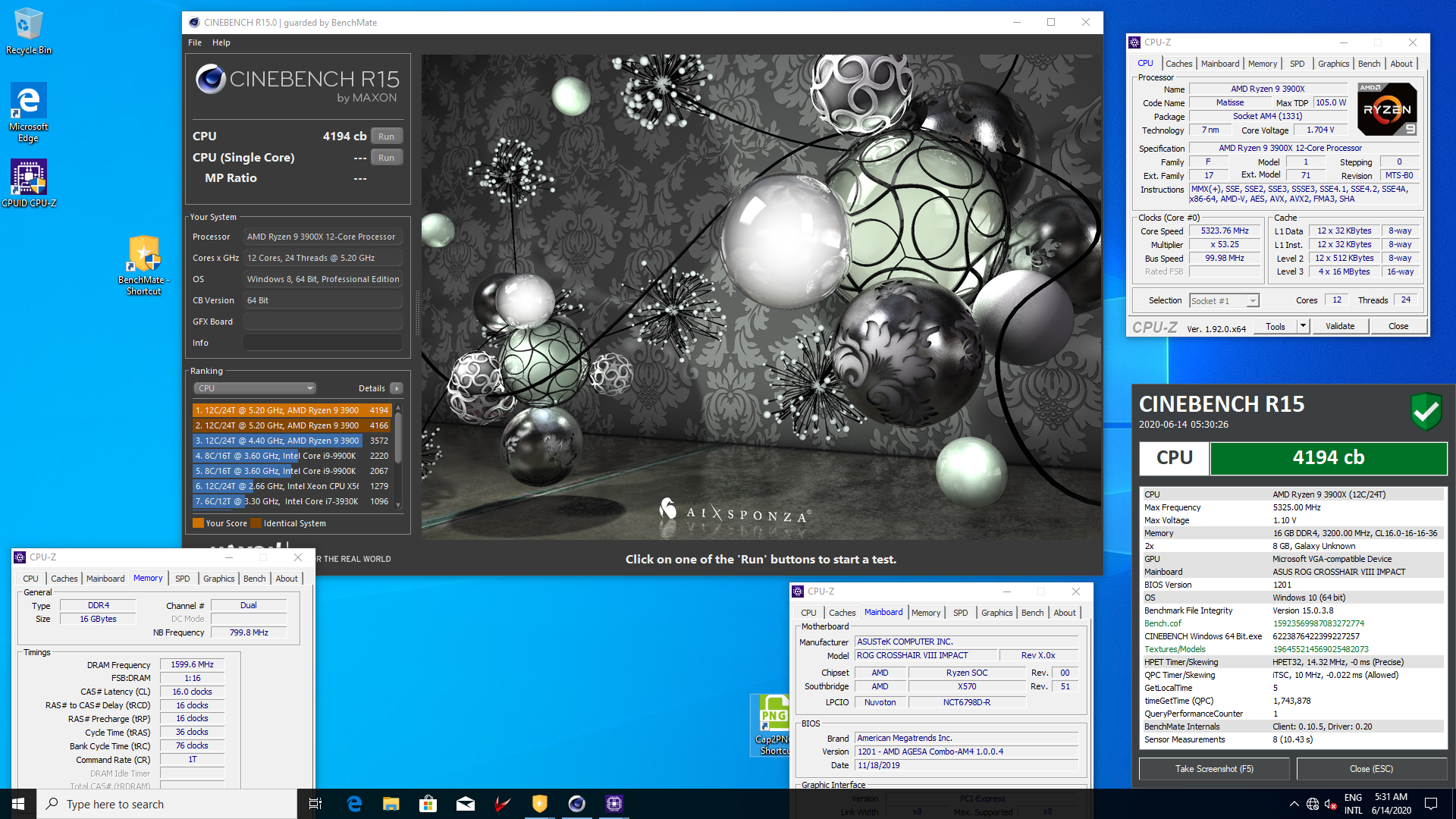Show hidden system tray icons
The height and width of the screenshot is (819, 1456).
coord(1294,804)
